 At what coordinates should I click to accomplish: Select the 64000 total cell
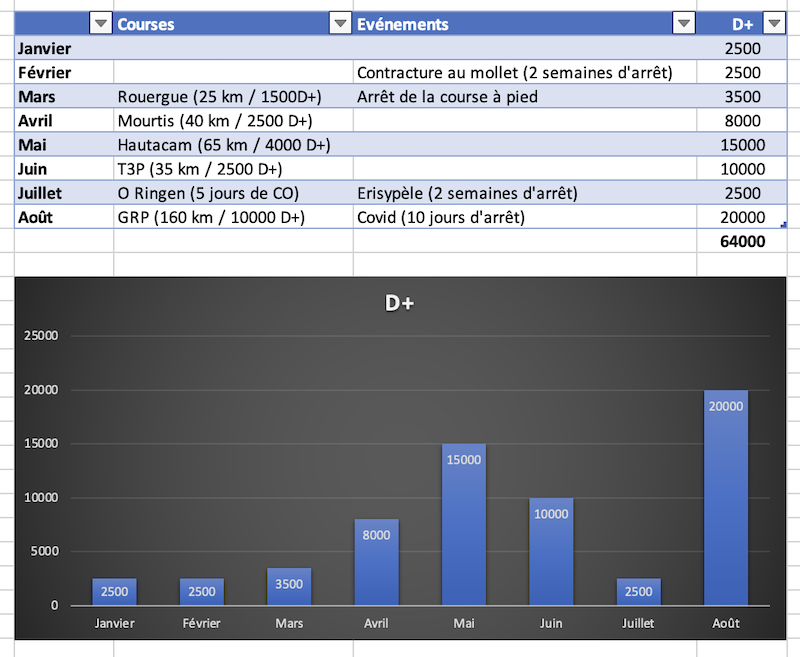(x=744, y=241)
